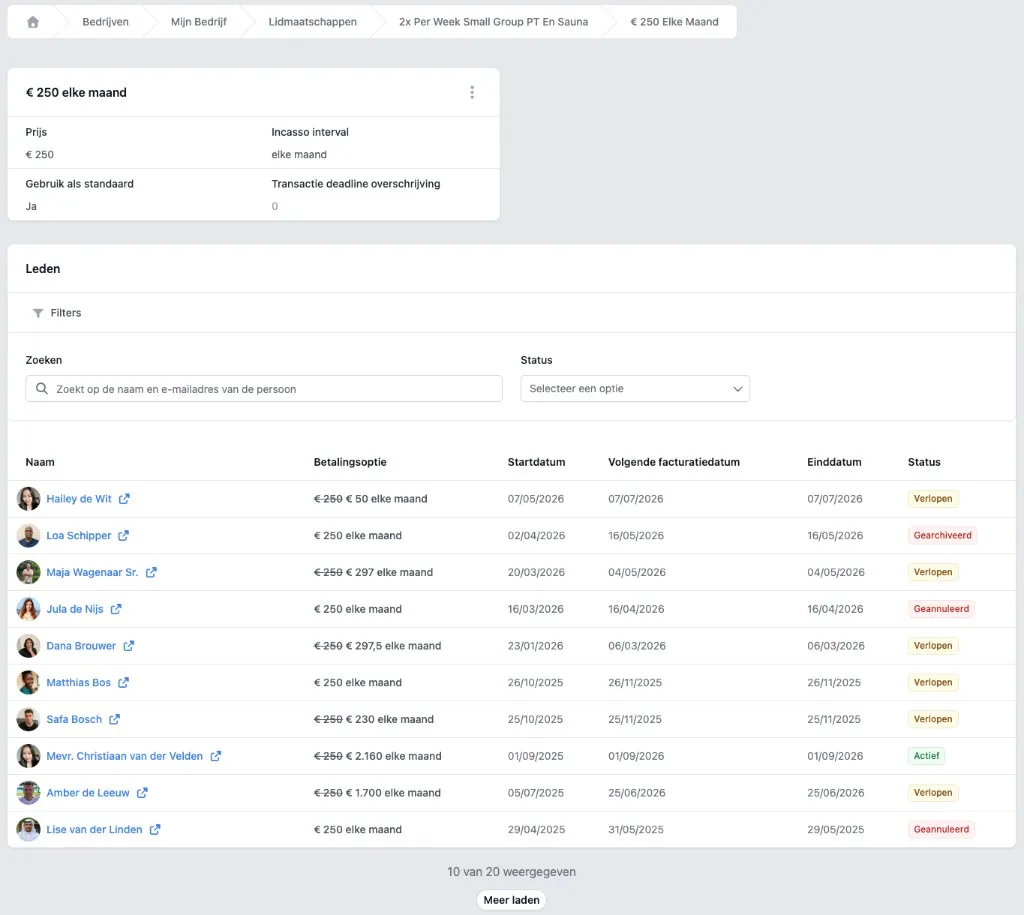Open external link icon next to Dana Brouwer
This screenshot has height=915, width=1024.
[129, 646]
